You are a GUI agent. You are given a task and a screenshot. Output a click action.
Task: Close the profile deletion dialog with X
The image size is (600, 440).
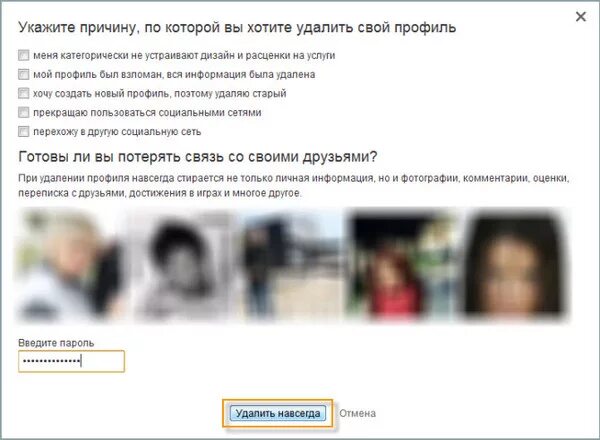pyautogui.click(x=581, y=16)
